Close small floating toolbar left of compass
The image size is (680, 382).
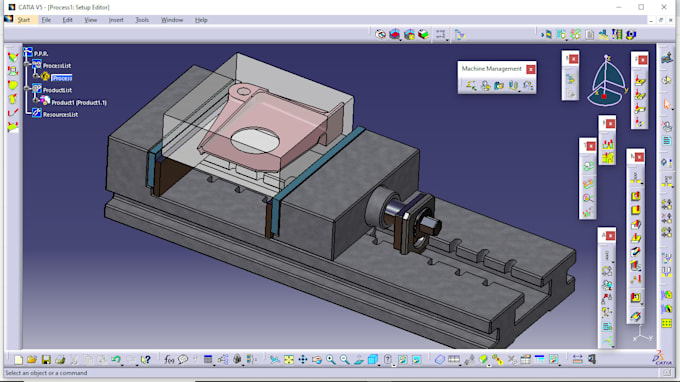pos(573,59)
